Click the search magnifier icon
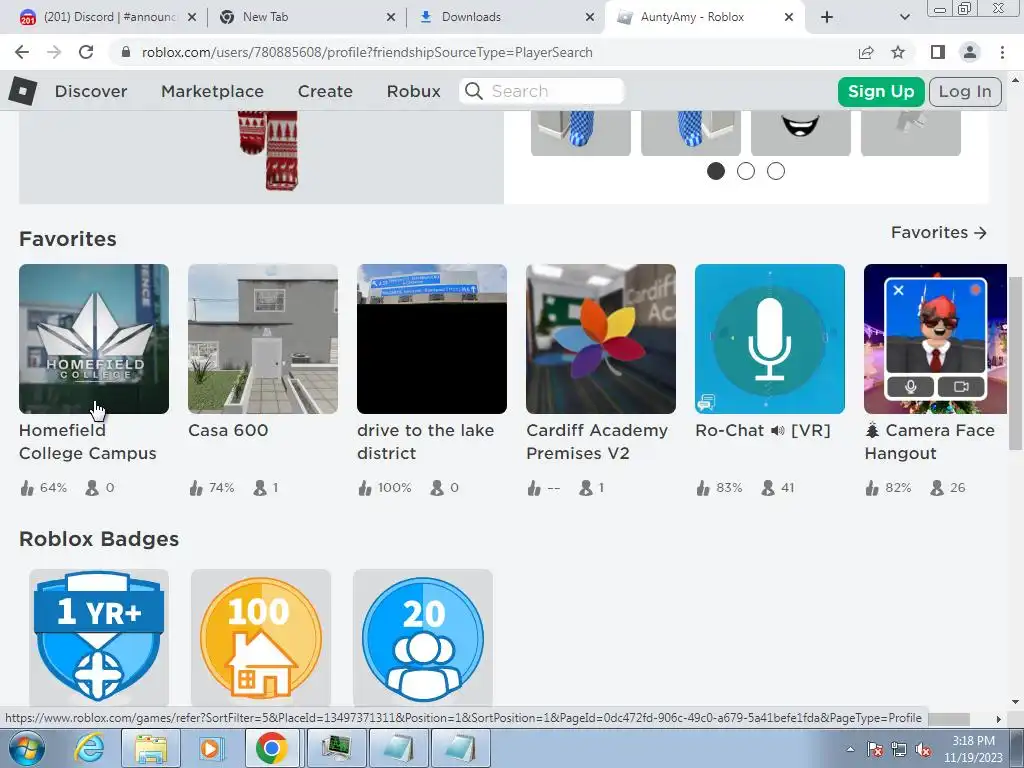 (x=474, y=91)
